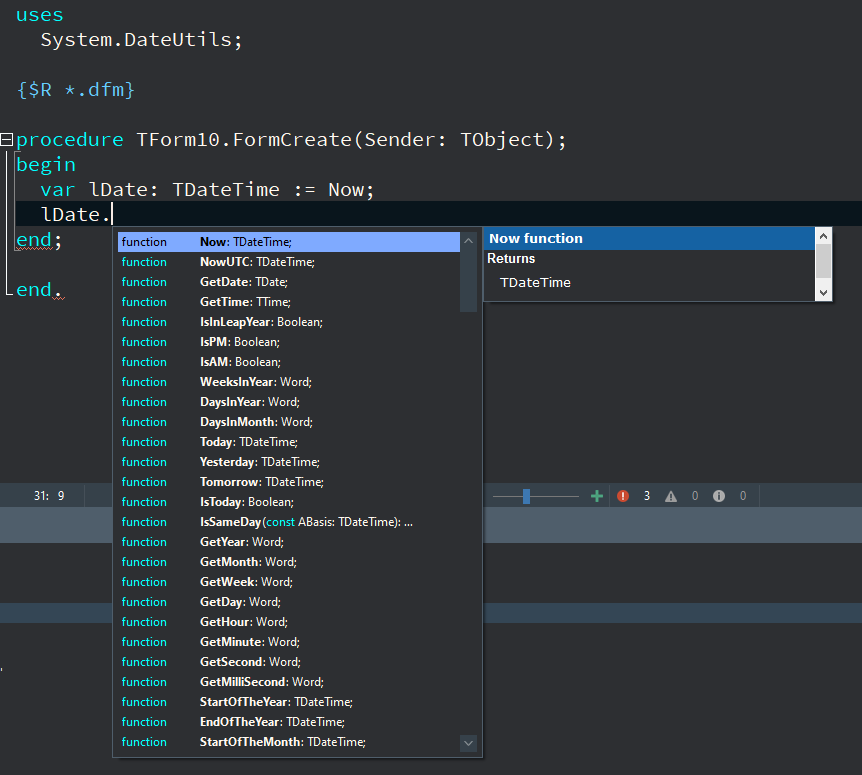Pick GetHour: Word suggestion
The height and width of the screenshot is (775, 862).
289,622
